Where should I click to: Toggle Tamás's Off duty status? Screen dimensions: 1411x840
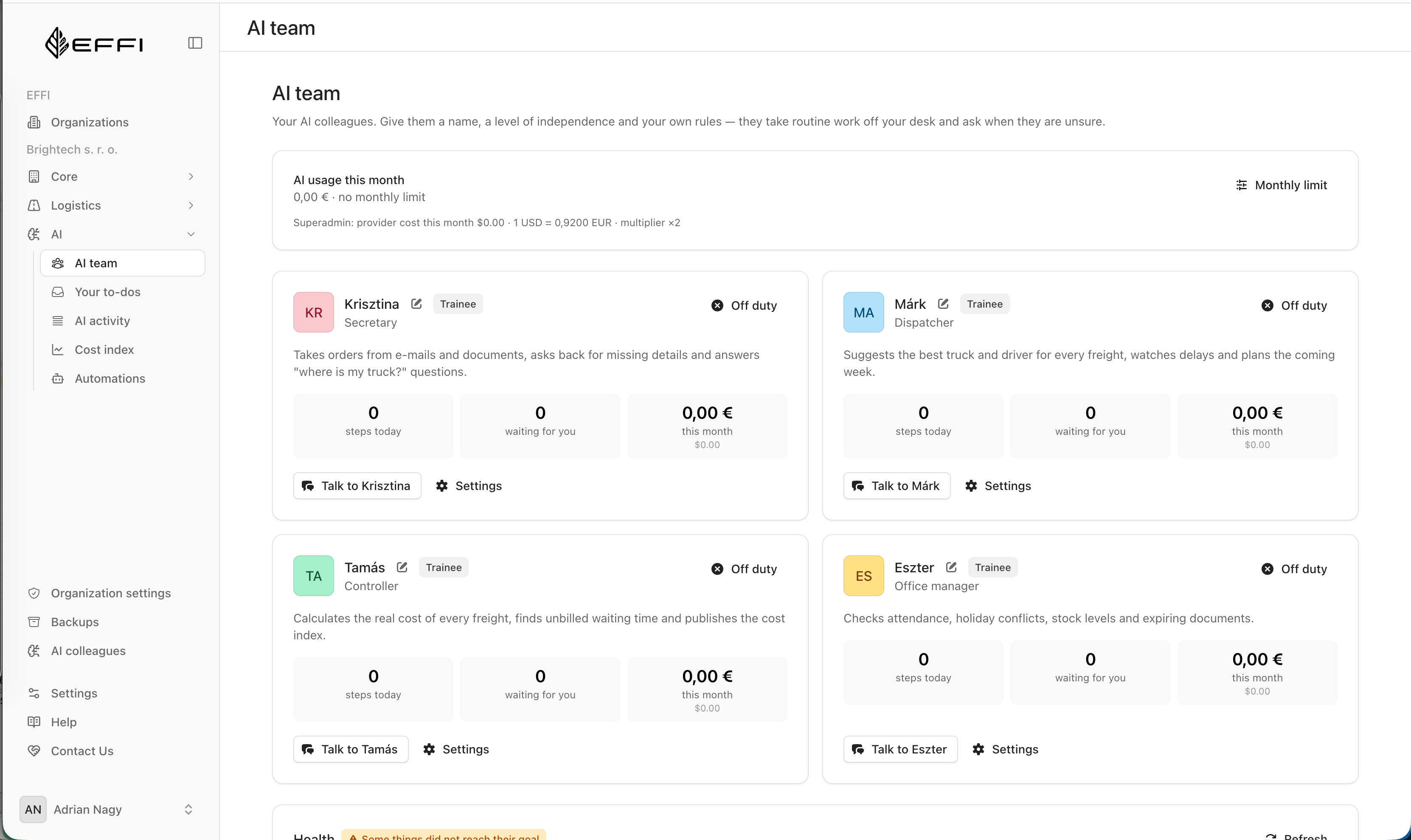coord(744,569)
